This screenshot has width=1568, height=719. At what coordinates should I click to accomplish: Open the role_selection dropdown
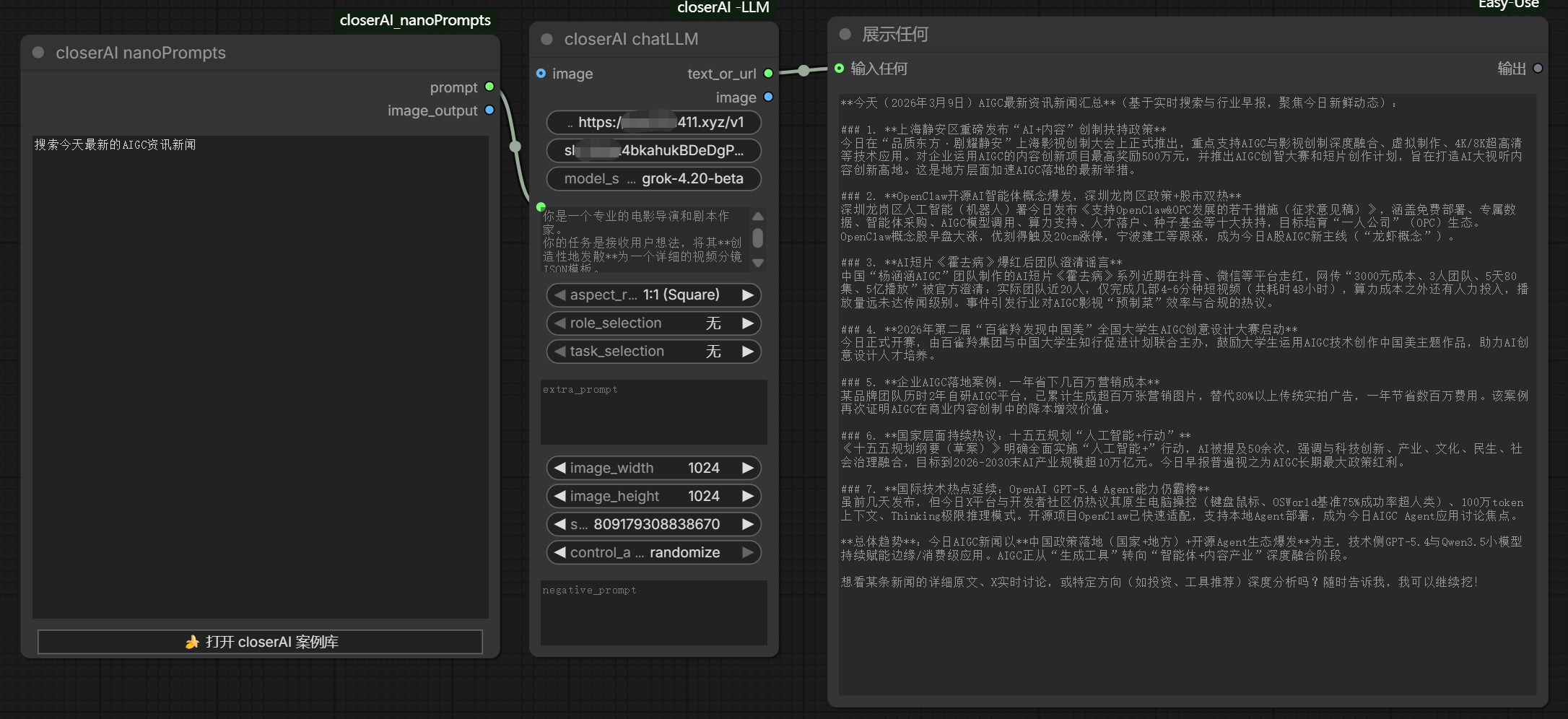coord(653,323)
